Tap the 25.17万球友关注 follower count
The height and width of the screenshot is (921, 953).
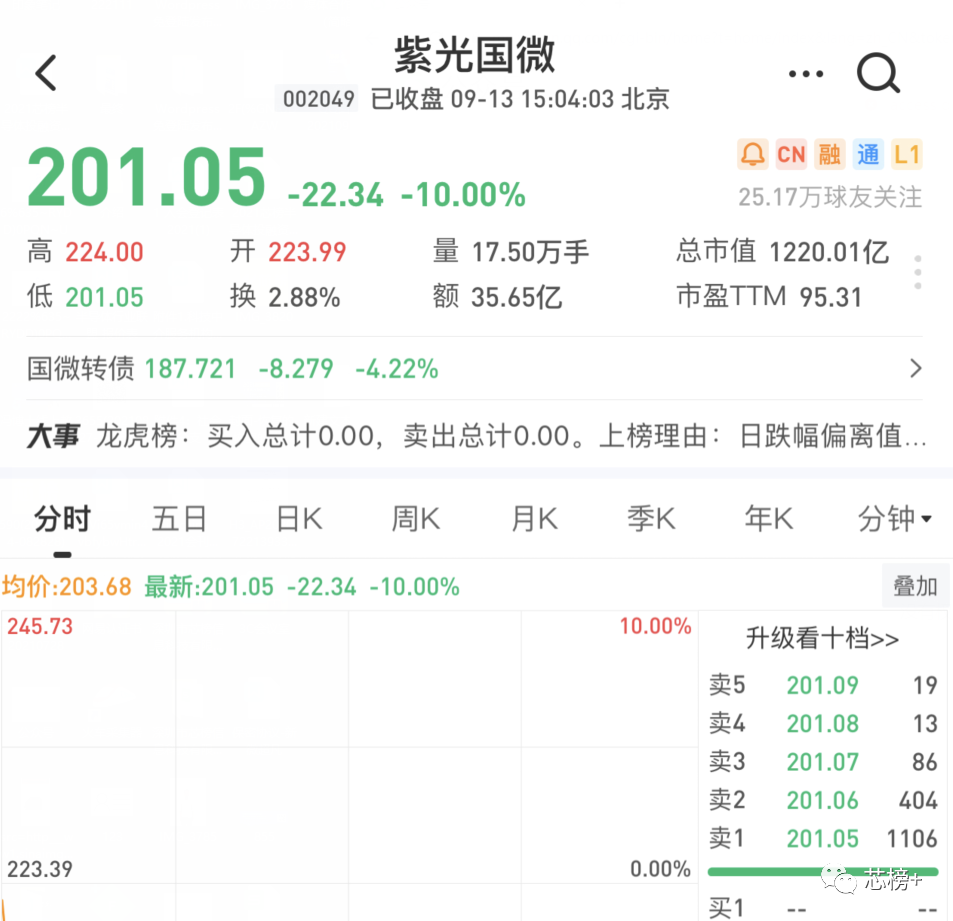click(830, 197)
